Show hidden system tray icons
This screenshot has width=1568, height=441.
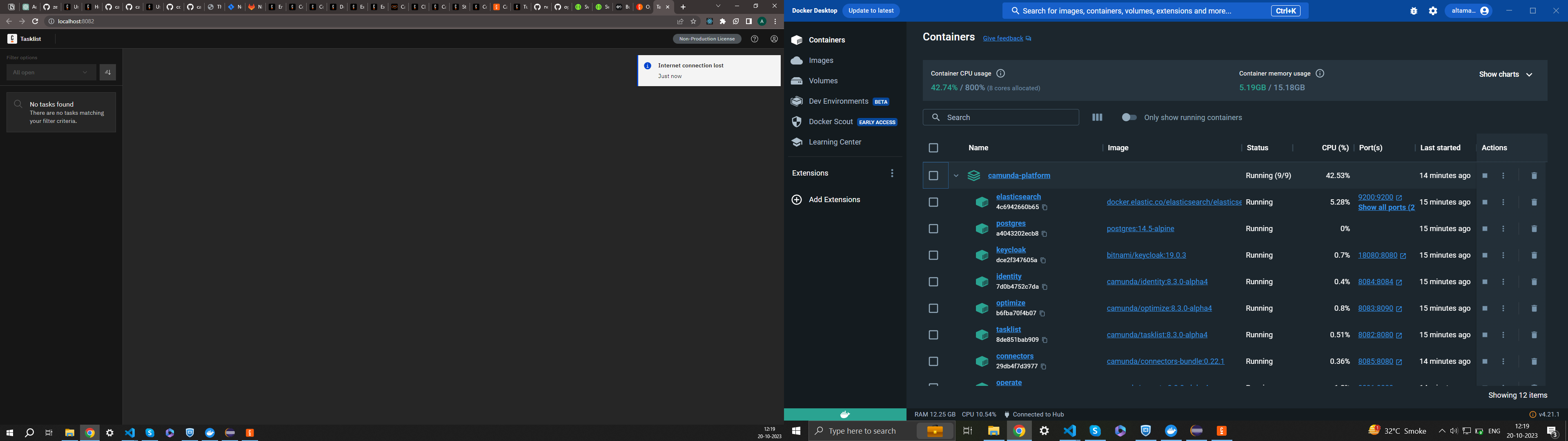click(1441, 431)
